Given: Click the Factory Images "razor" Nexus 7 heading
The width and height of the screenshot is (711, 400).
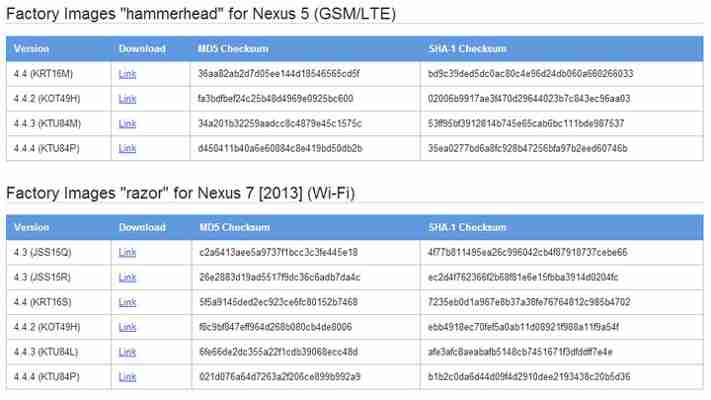Looking at the screenshot, I should coord(180,193).
